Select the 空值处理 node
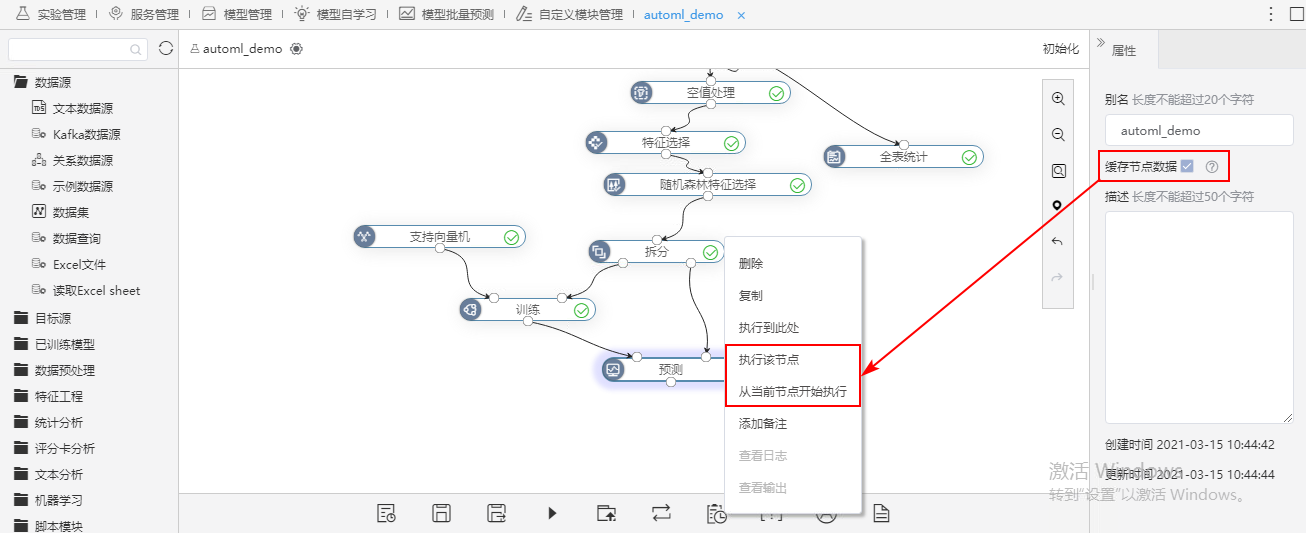1306x533 pixels. (x=711, y=93)
